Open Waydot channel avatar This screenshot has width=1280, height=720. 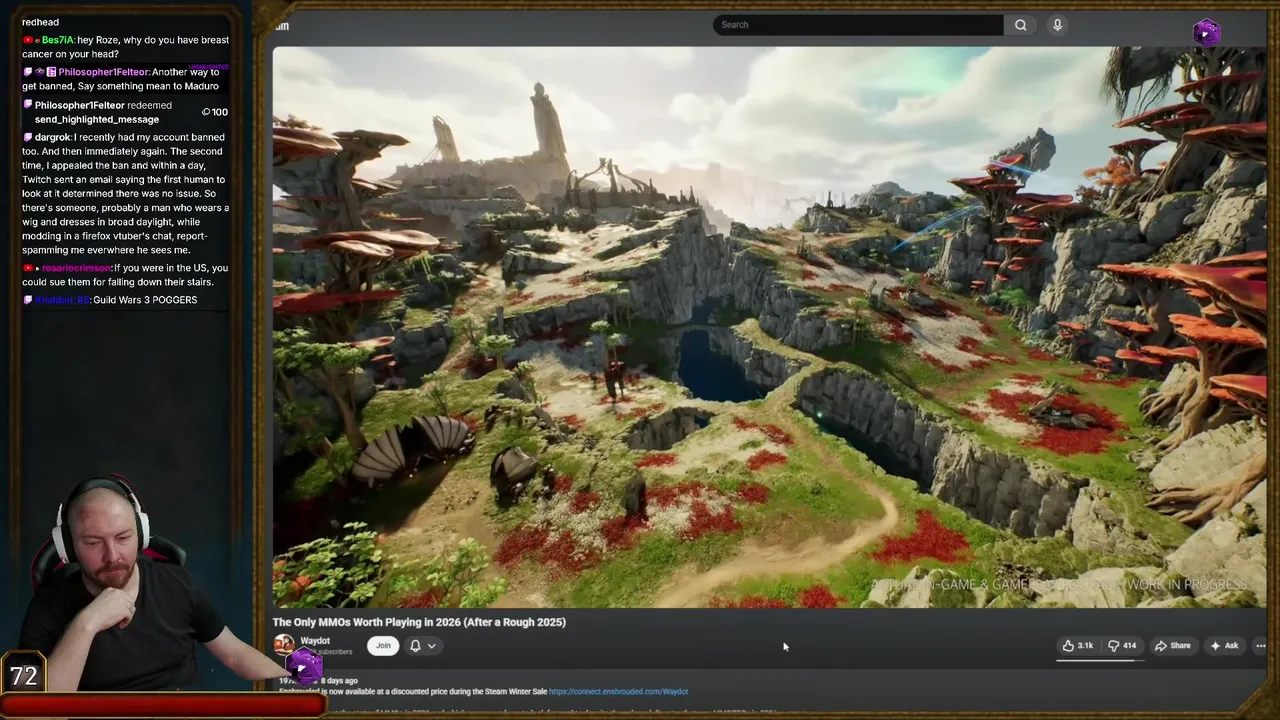coord(284,645)
